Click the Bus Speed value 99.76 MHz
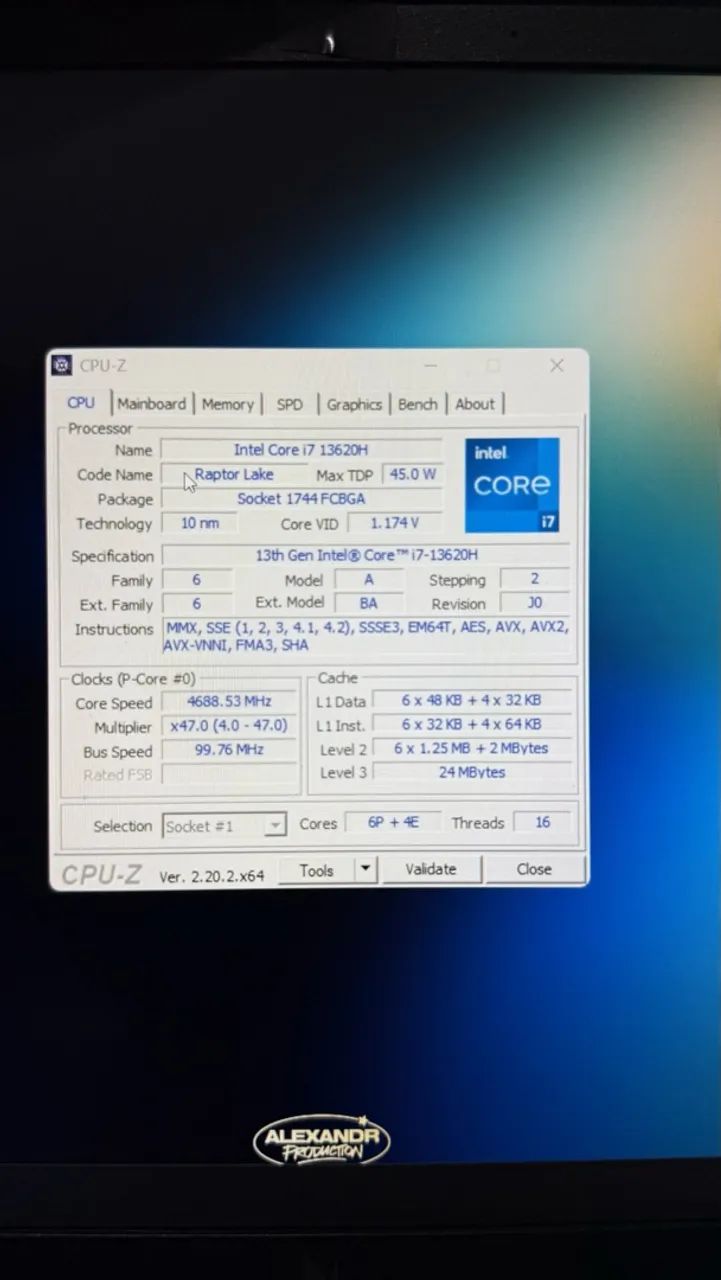The width and height of the screenshot is (721, 1280). click(229, 750)
